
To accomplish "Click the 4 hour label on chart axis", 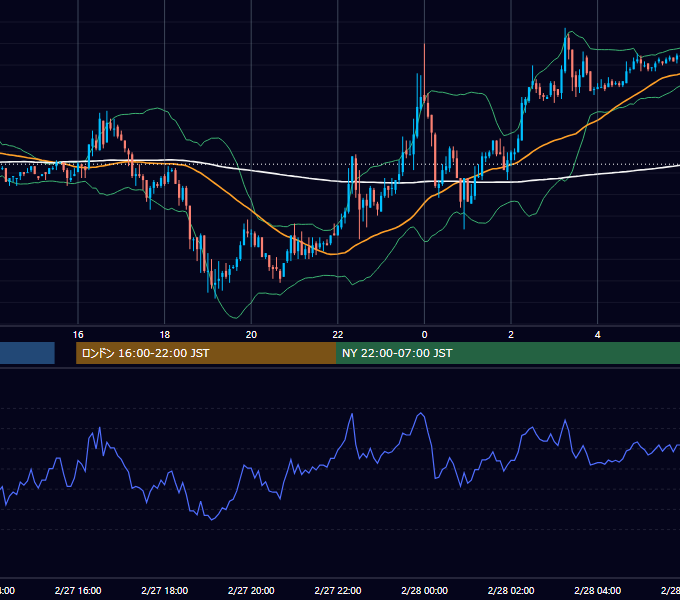I will tap(598, 335).
